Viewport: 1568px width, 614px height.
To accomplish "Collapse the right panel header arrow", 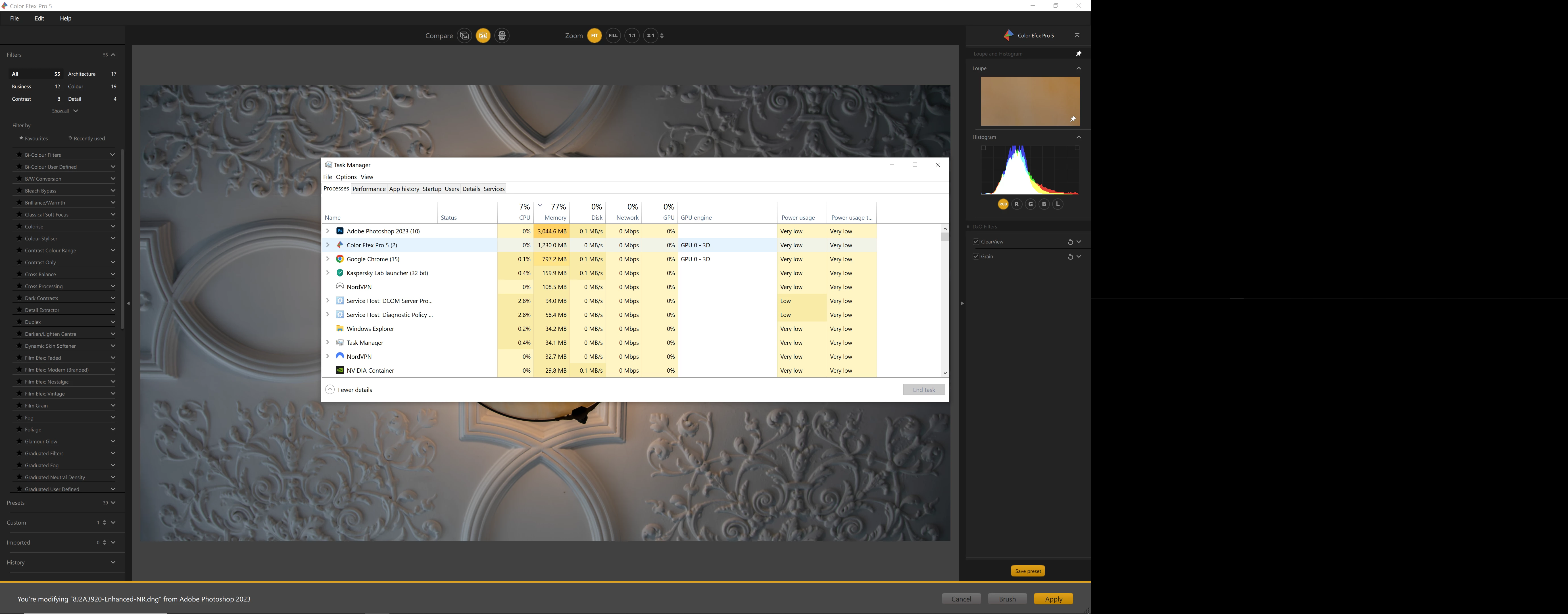I will tap(1077, 35).
